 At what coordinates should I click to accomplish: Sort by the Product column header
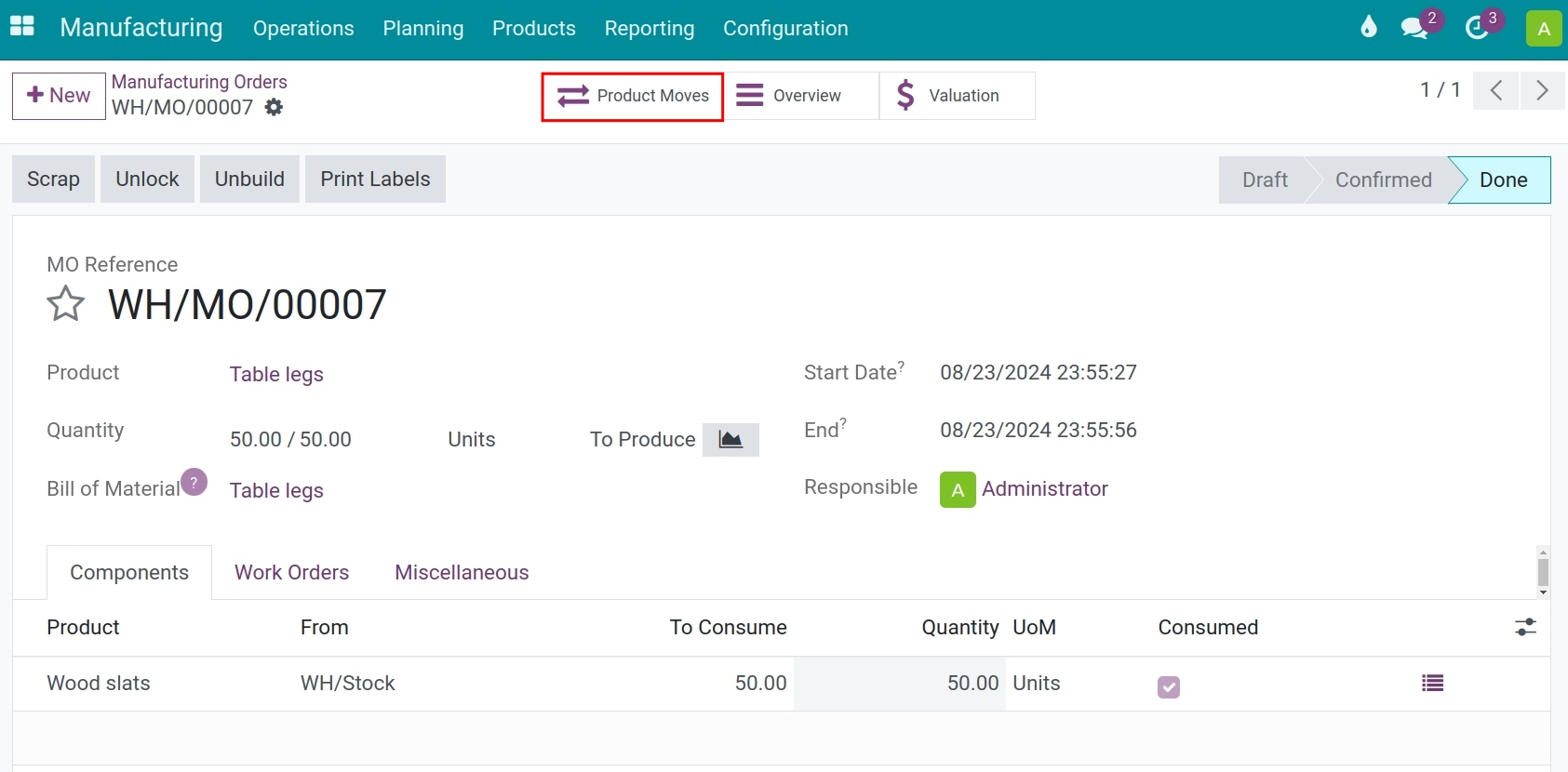83,628
